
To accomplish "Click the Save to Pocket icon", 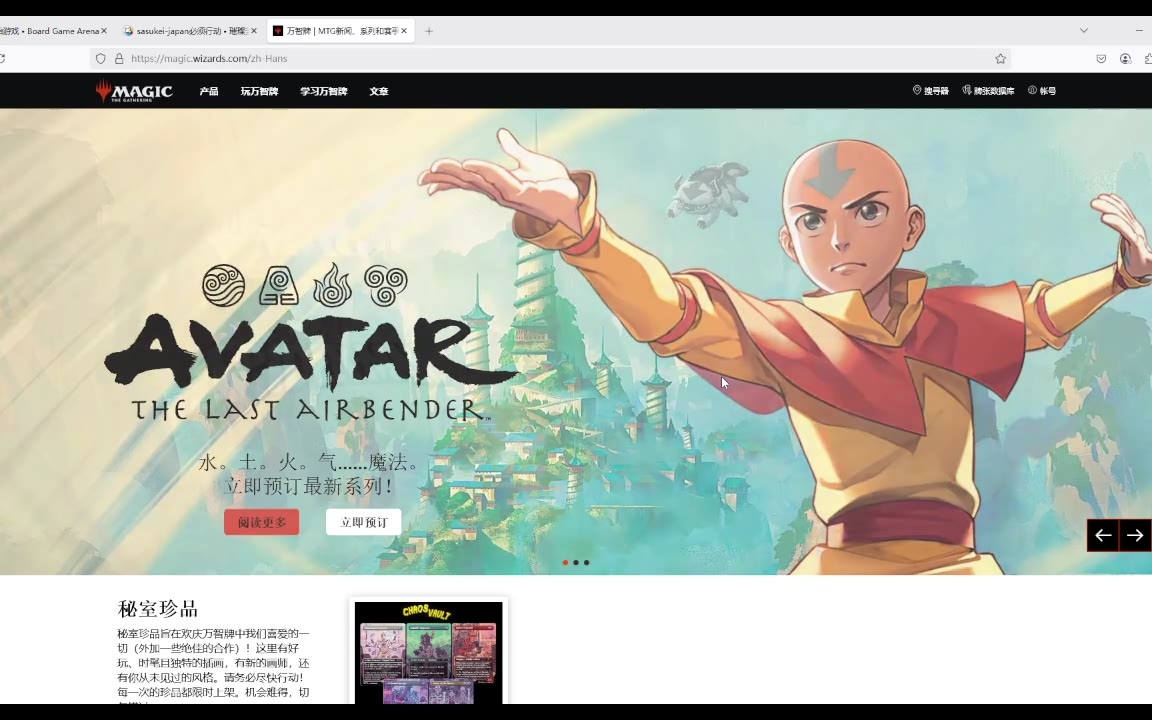I will point(1101,59).
